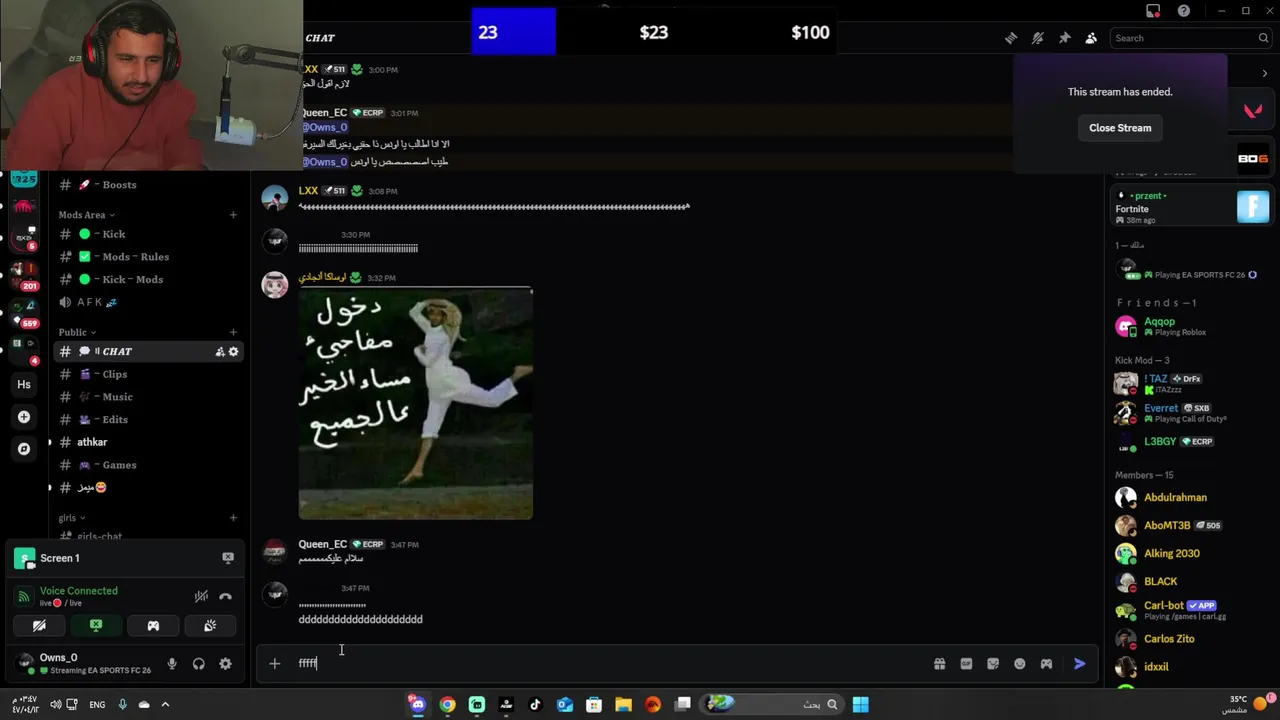Toggle the member list icon
The width and height of the screenshot is (1280, 720).
click(x=1091, y=38)
